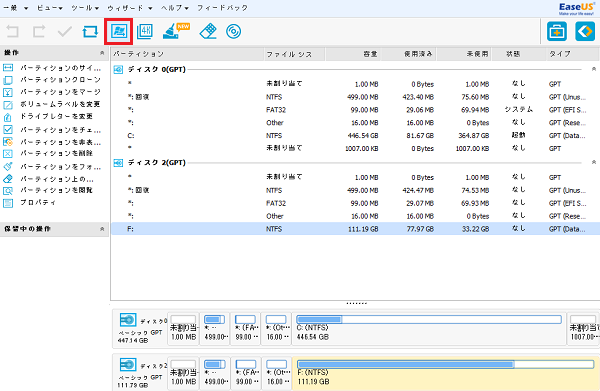Open the WinPE bootable disc creator

point(233,31)
